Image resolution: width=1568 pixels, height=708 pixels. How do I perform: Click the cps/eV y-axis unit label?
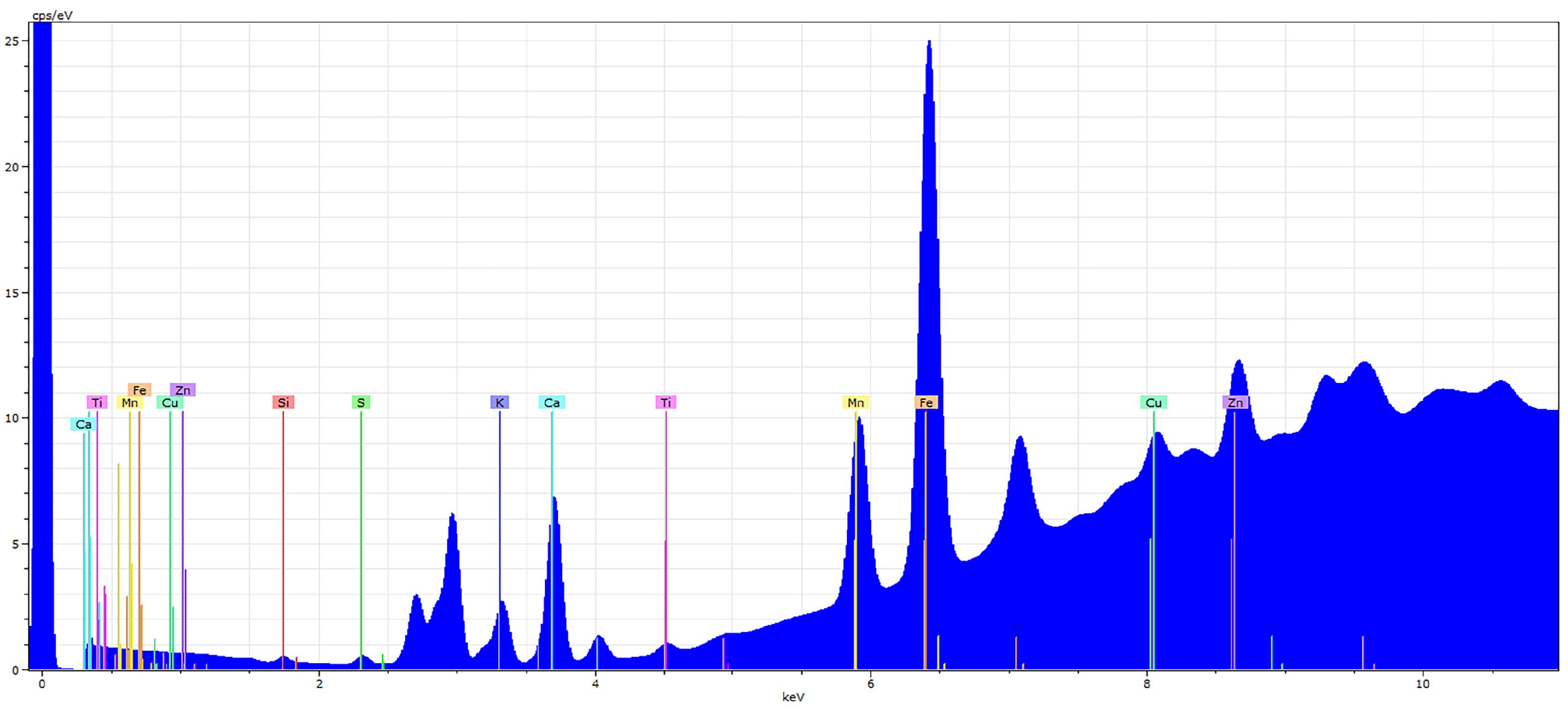coord(52,16)
